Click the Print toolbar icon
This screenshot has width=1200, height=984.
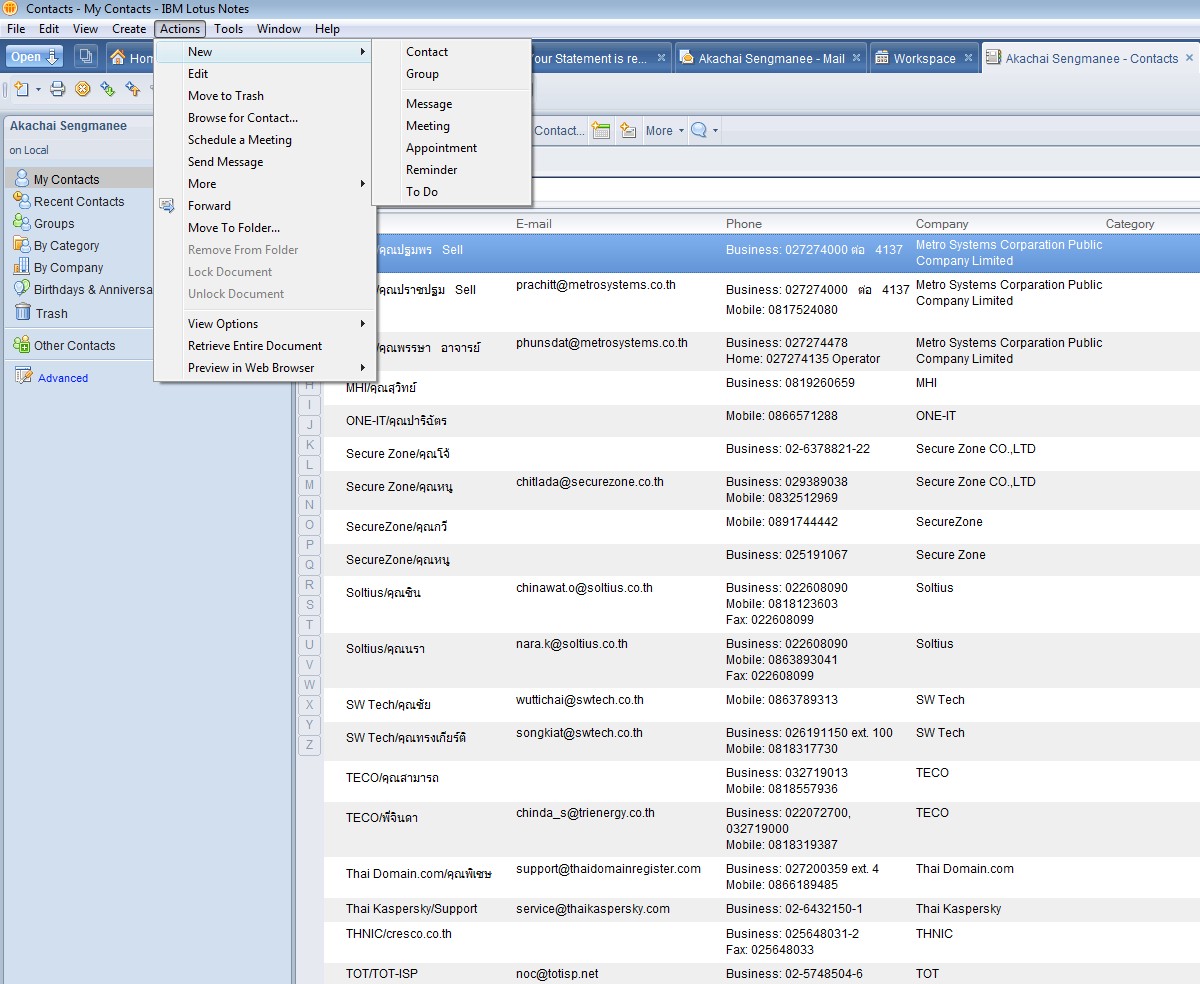click(58, 89)
